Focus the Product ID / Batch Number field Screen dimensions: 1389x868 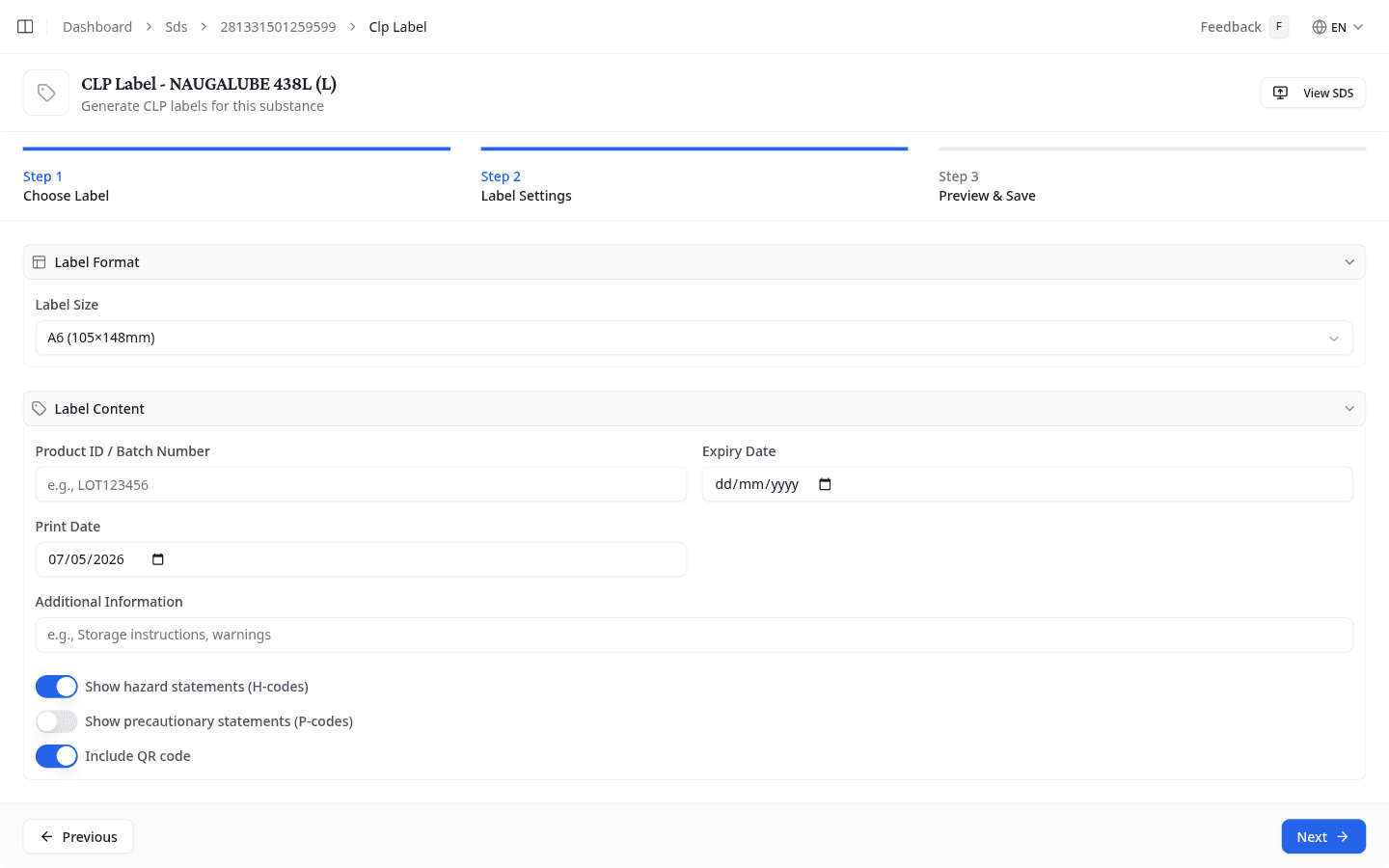click(x=361, y=484)
